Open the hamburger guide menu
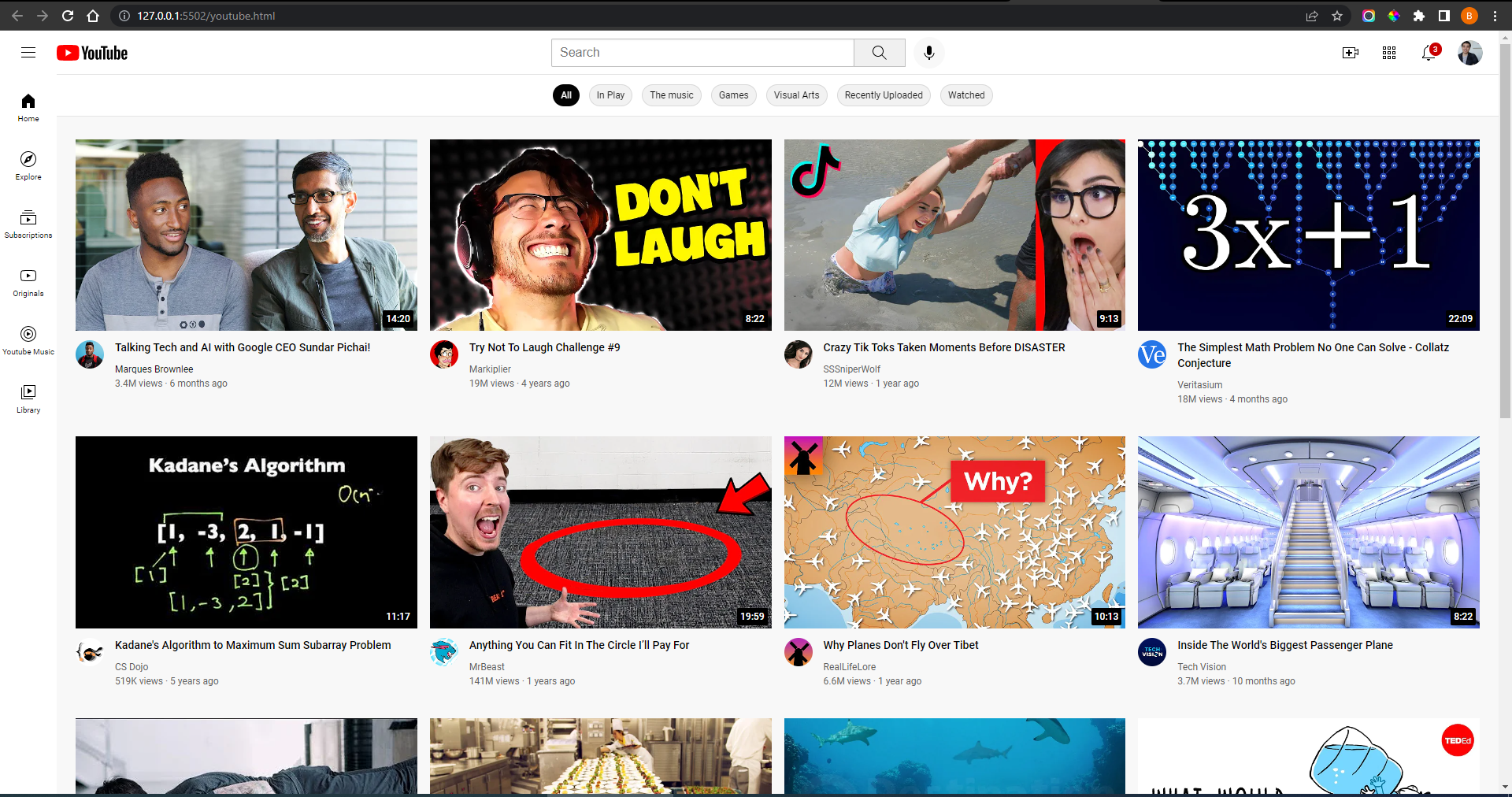 point(28,53)
